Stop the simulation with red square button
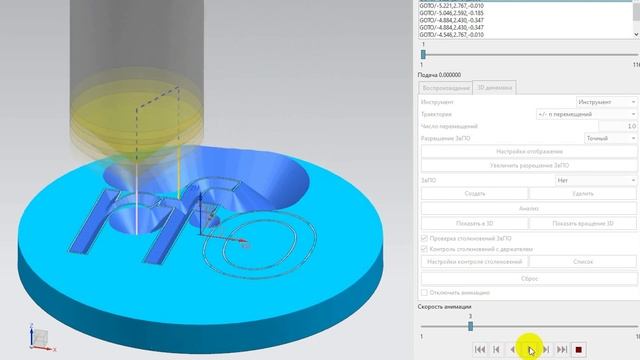Screen dimensions: 640x360 tap(578, 349)
